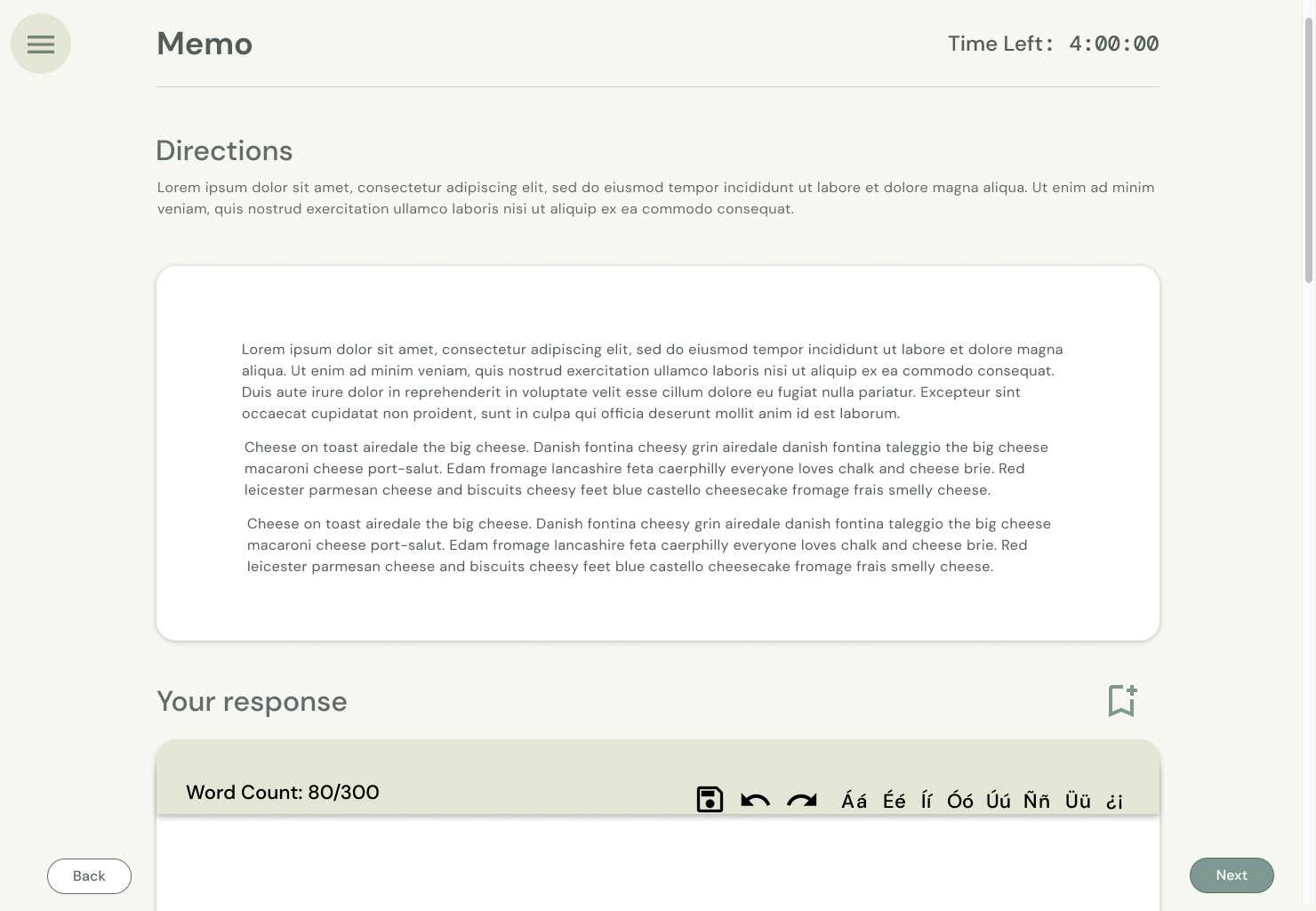1316x911 pixels.
Task: Insert accented Óó character
Action: click(x=959, y=801)
